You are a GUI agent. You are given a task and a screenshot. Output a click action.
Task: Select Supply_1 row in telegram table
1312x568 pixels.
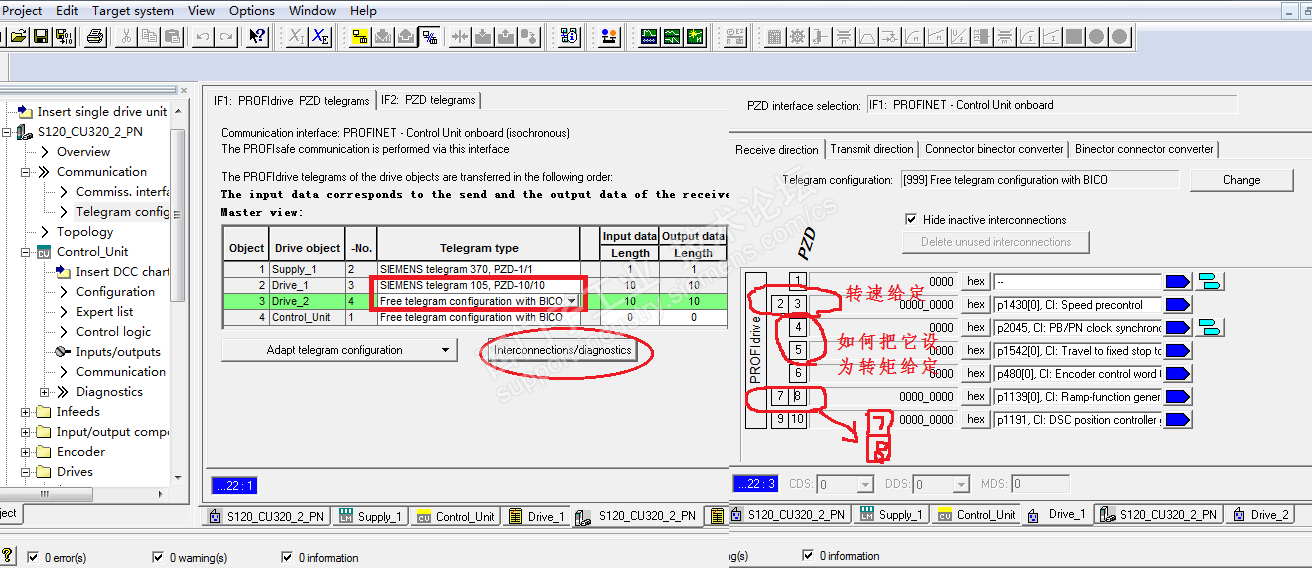475,269
